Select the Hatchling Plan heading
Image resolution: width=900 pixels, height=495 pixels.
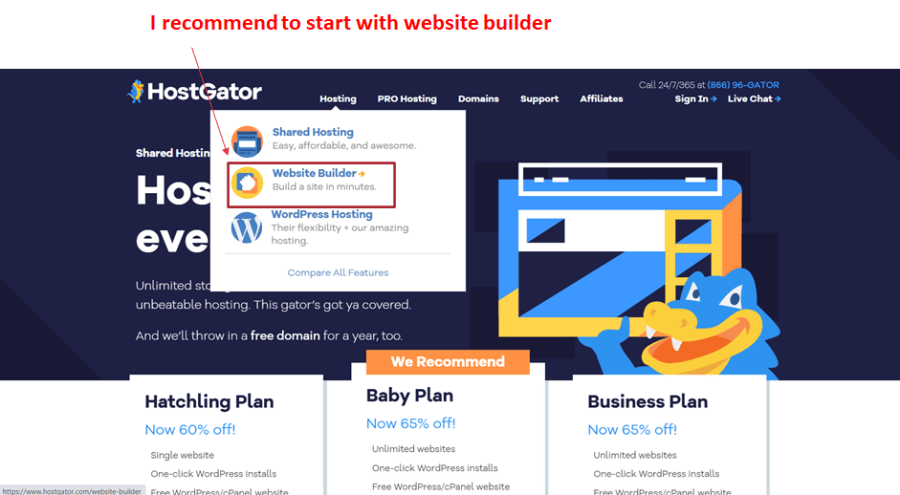click(209, 401)
